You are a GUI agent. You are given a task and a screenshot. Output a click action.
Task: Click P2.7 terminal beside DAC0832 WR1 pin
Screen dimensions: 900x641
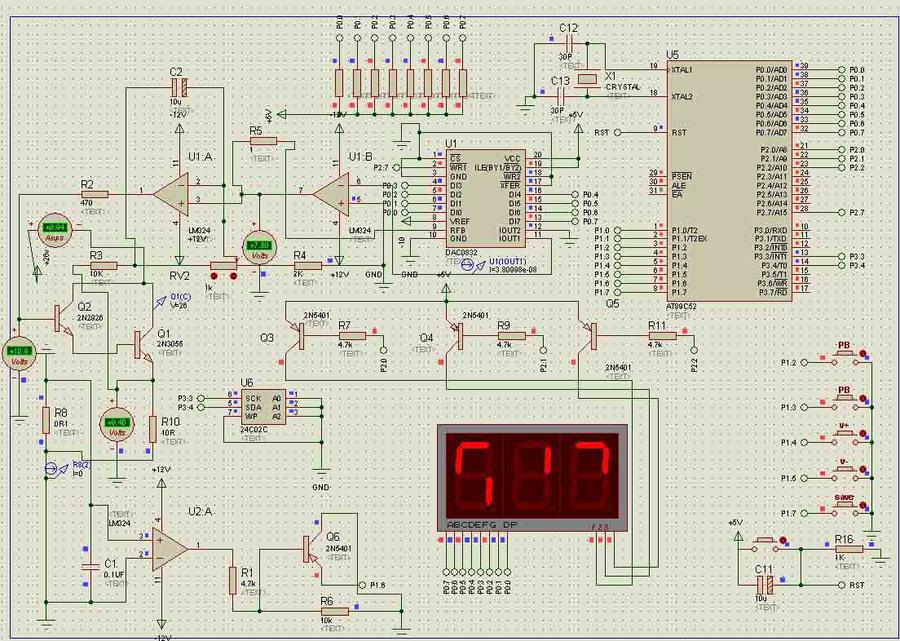click(397, 168)
